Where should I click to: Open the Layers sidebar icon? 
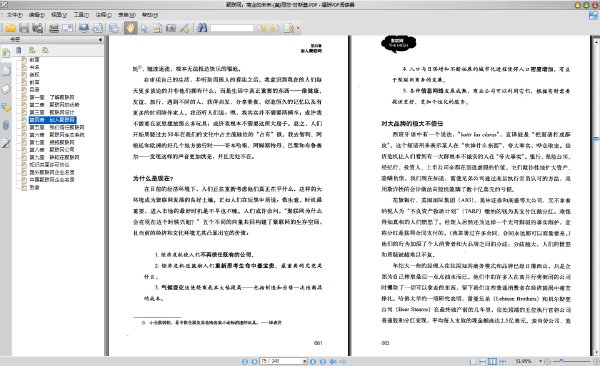[x=6, y=89]
